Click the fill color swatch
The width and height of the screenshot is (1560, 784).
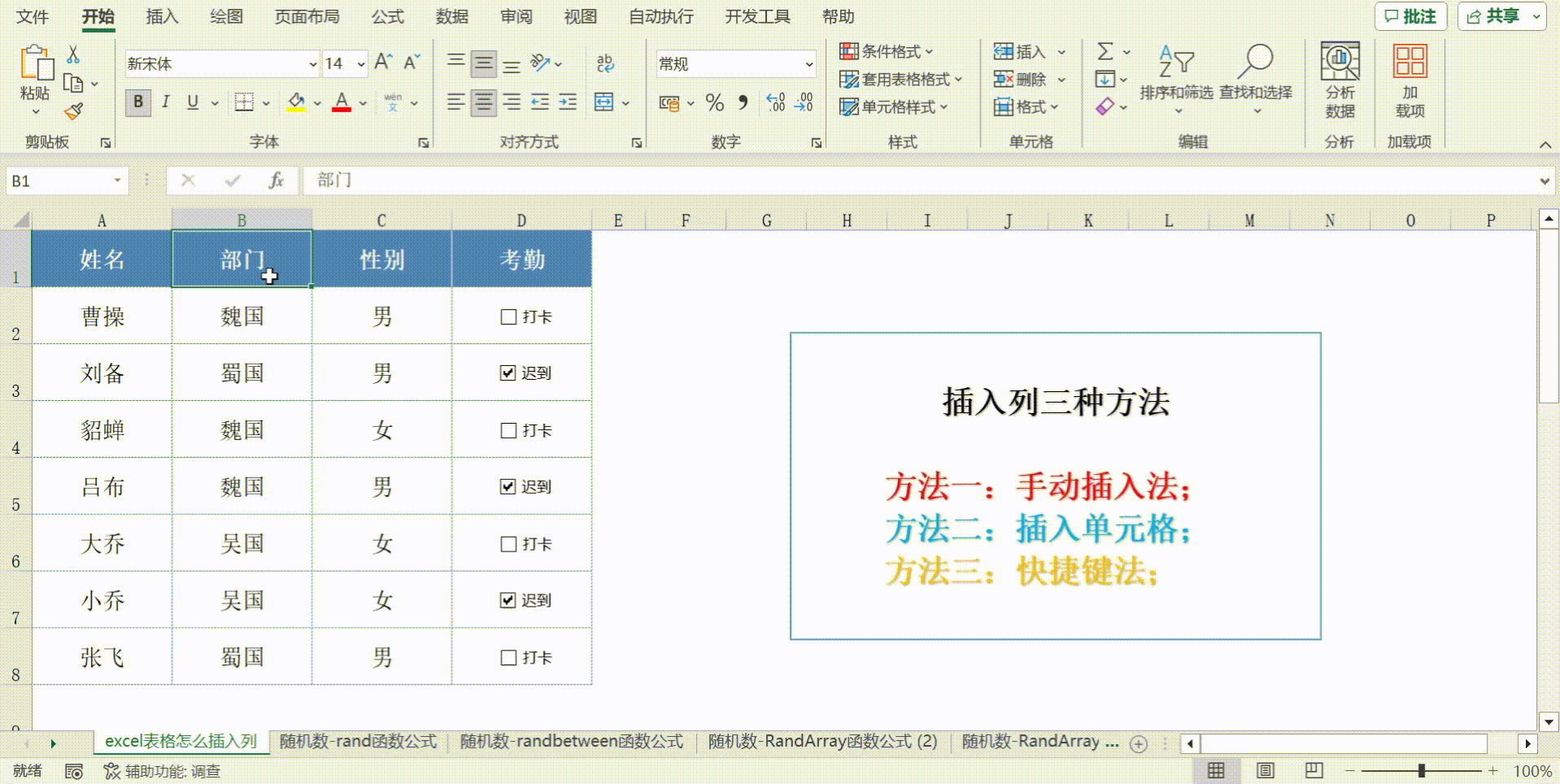(x=296, y=102)
